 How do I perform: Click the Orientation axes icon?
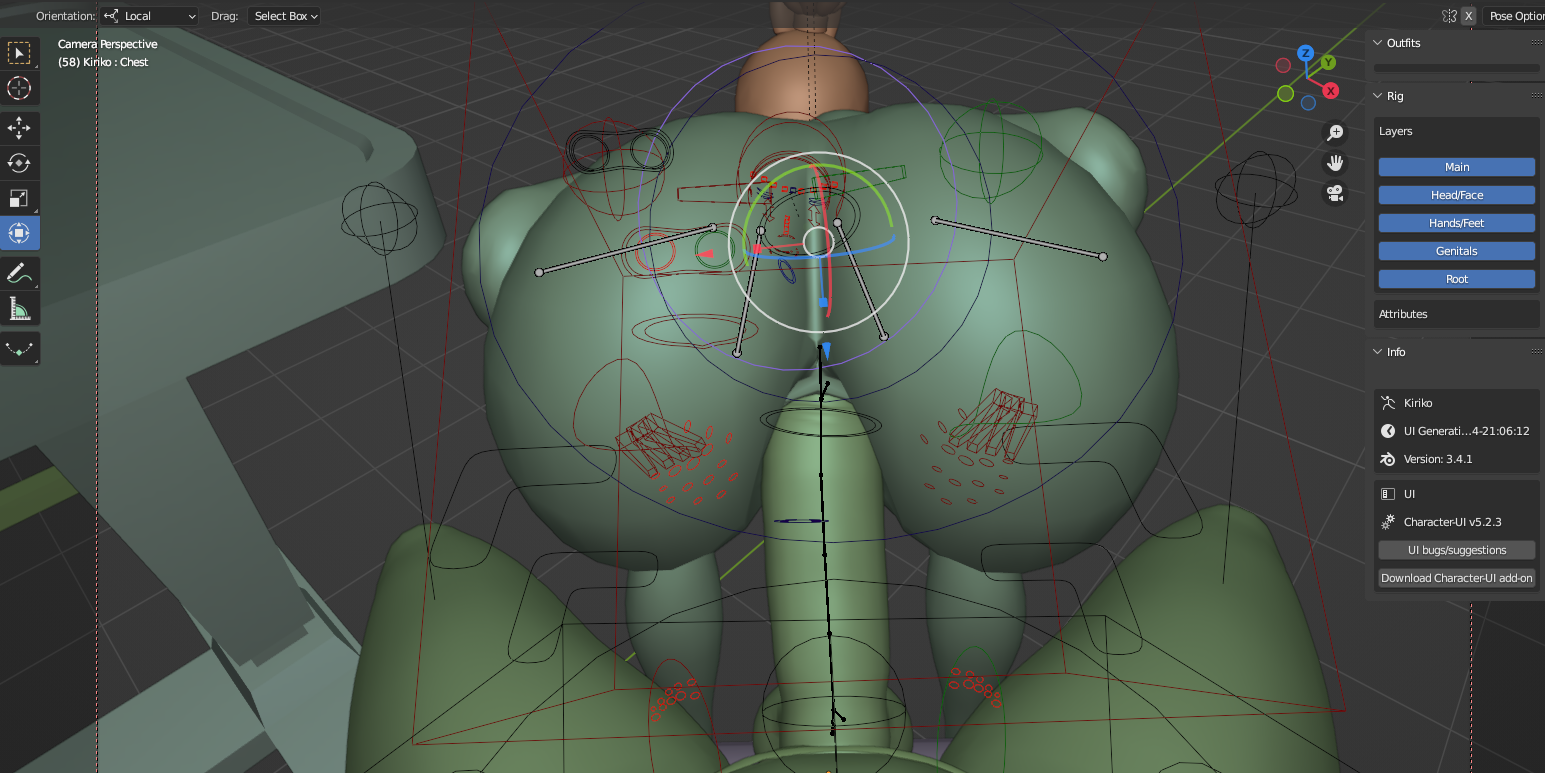(111, 16)
